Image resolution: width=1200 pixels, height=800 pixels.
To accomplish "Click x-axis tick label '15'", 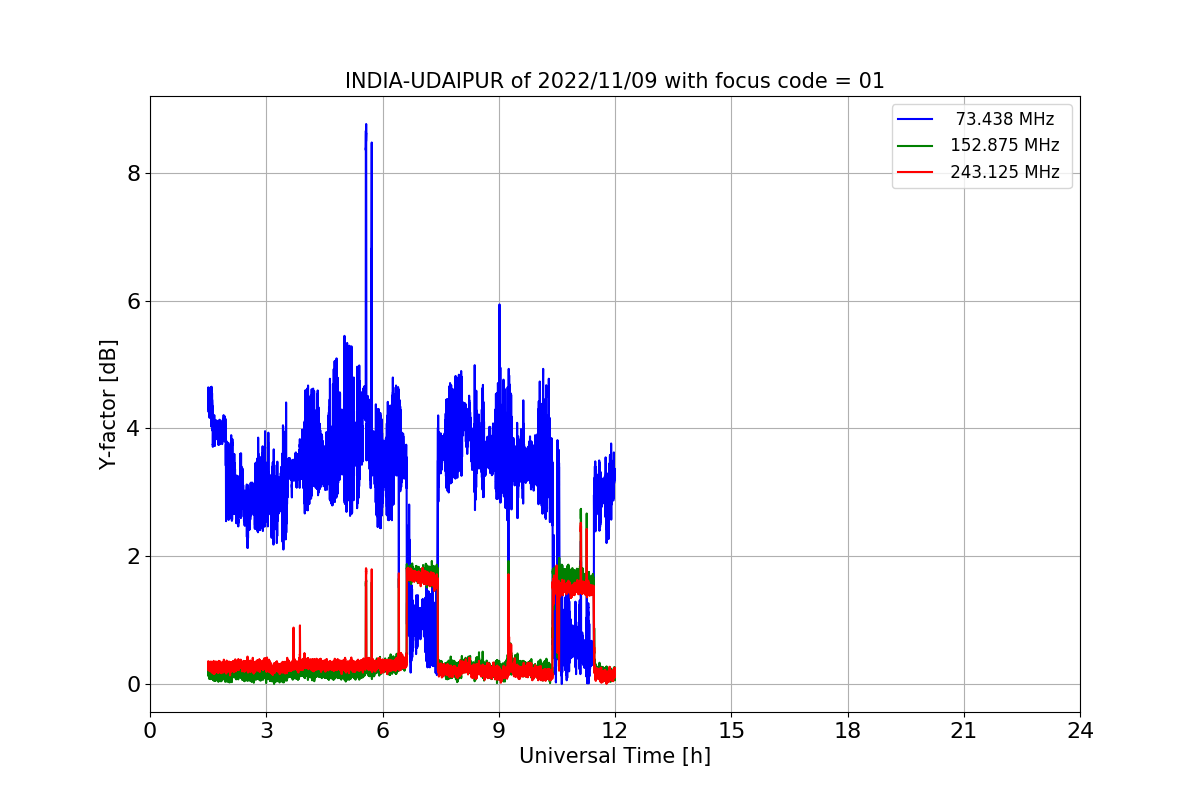I will tap(731, 731).
